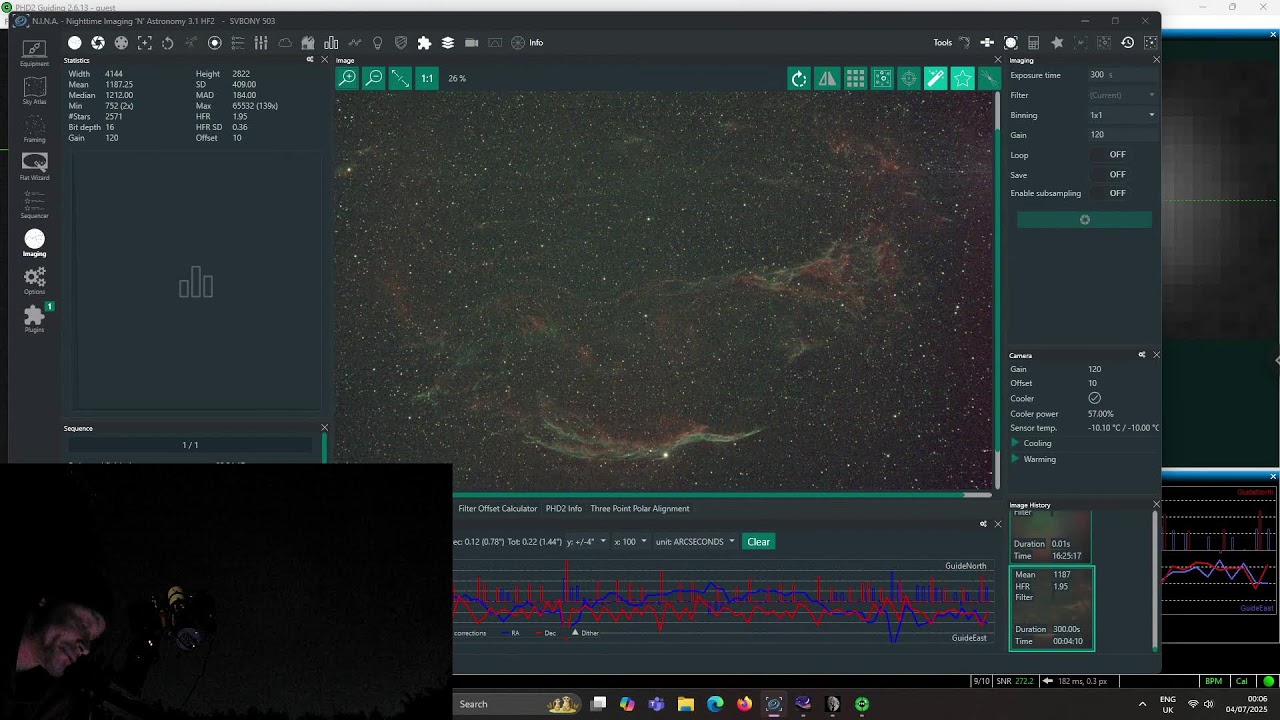
Task: Toggle the crosshair overlay button
Action: coord(908,79)
